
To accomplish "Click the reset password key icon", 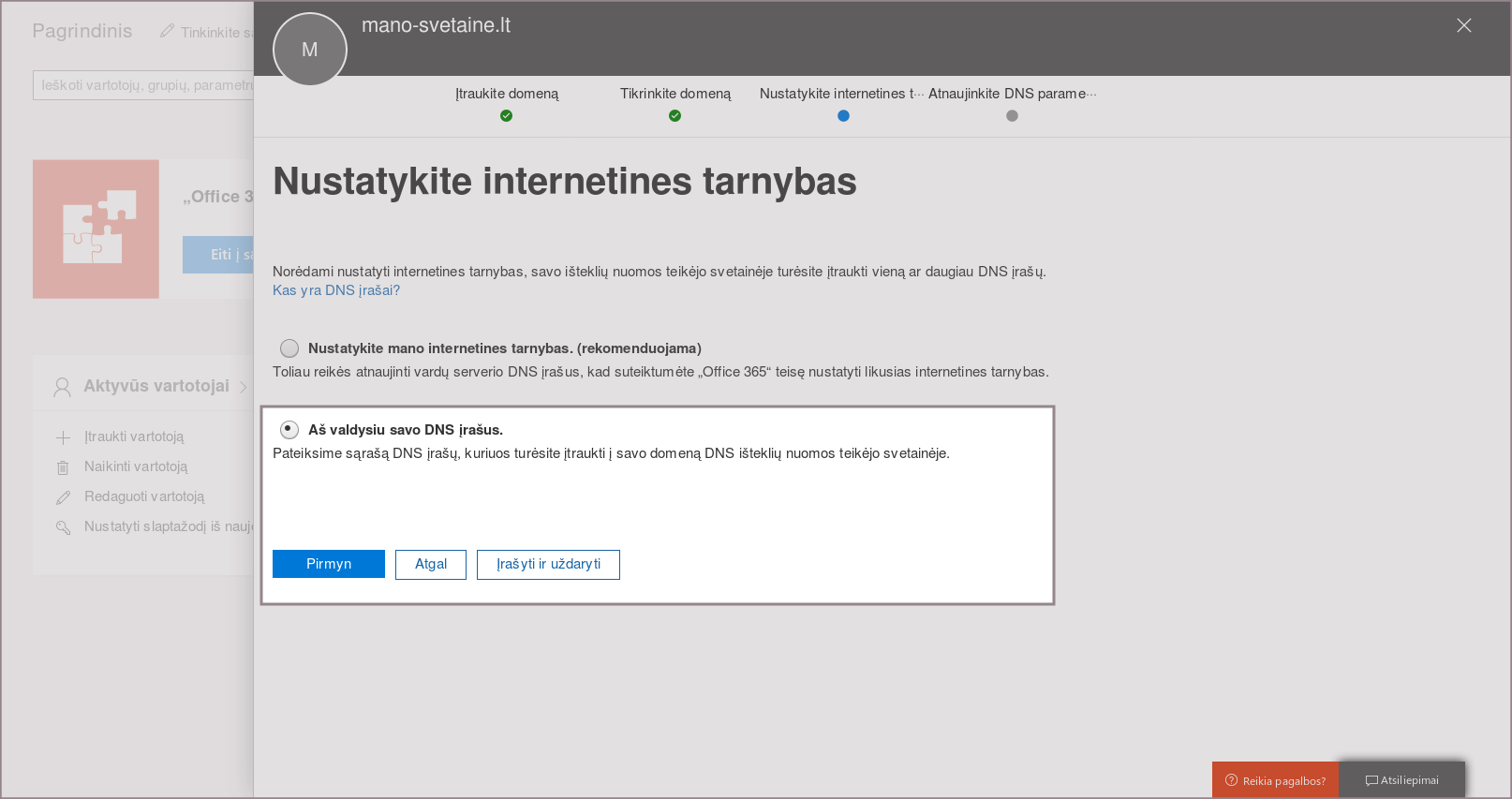I will tap(63, 527).
